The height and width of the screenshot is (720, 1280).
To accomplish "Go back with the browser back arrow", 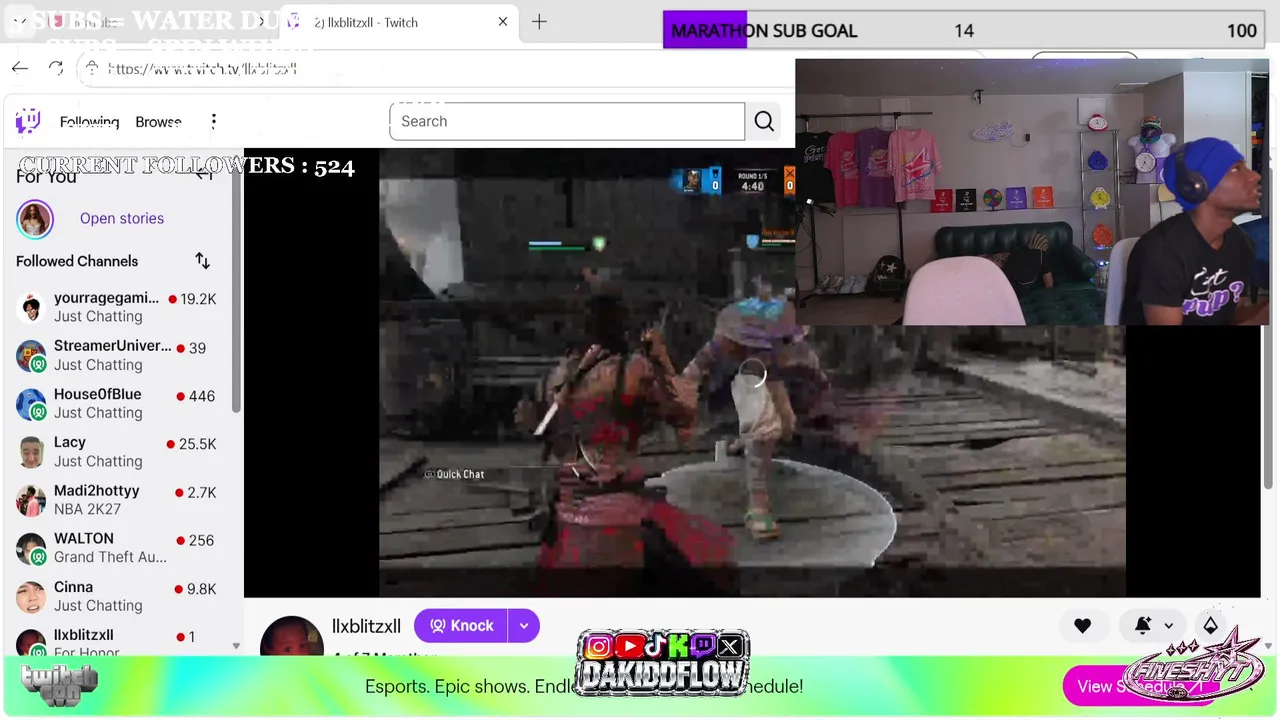I will tap(20, 68).
